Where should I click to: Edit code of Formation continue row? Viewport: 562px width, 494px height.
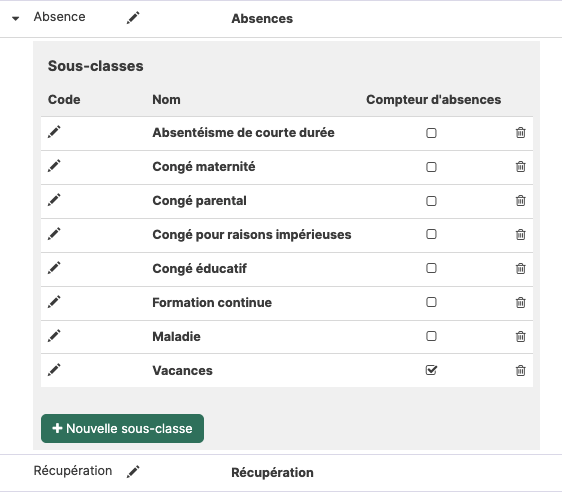54,302
